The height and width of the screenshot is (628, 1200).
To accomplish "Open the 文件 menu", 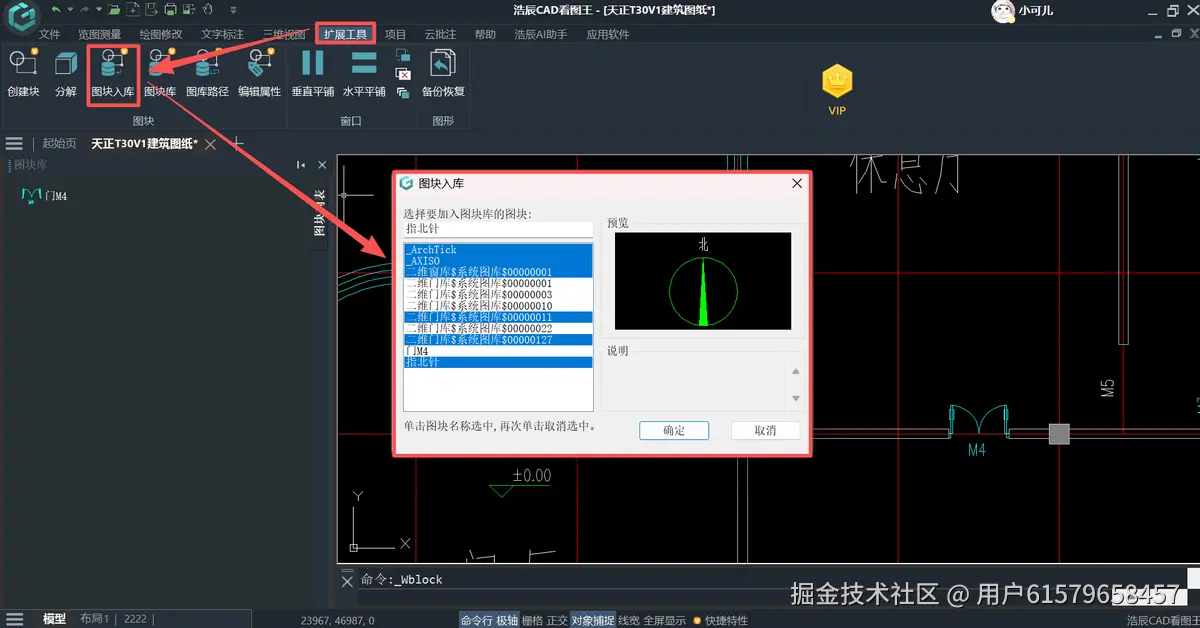I will (x=50, y=34).
